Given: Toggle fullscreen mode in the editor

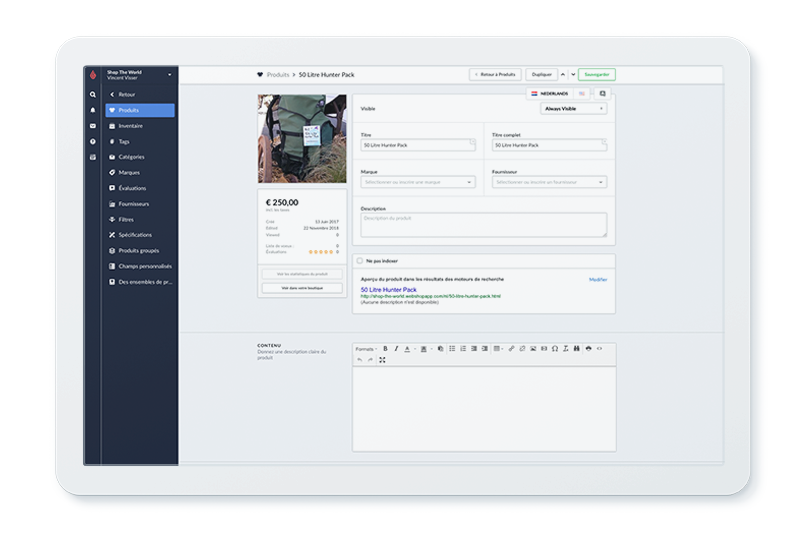Looking at the screenshot, I should (382, 360).
